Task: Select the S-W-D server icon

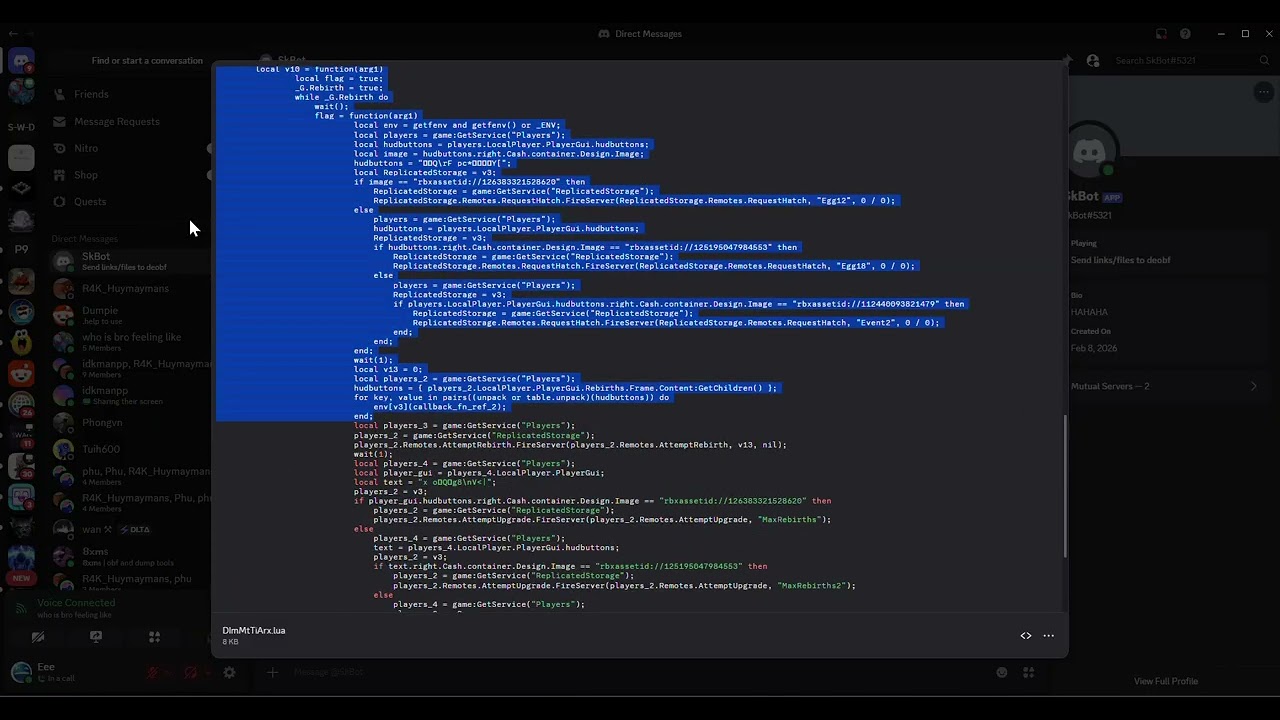Action: point(21,127)
